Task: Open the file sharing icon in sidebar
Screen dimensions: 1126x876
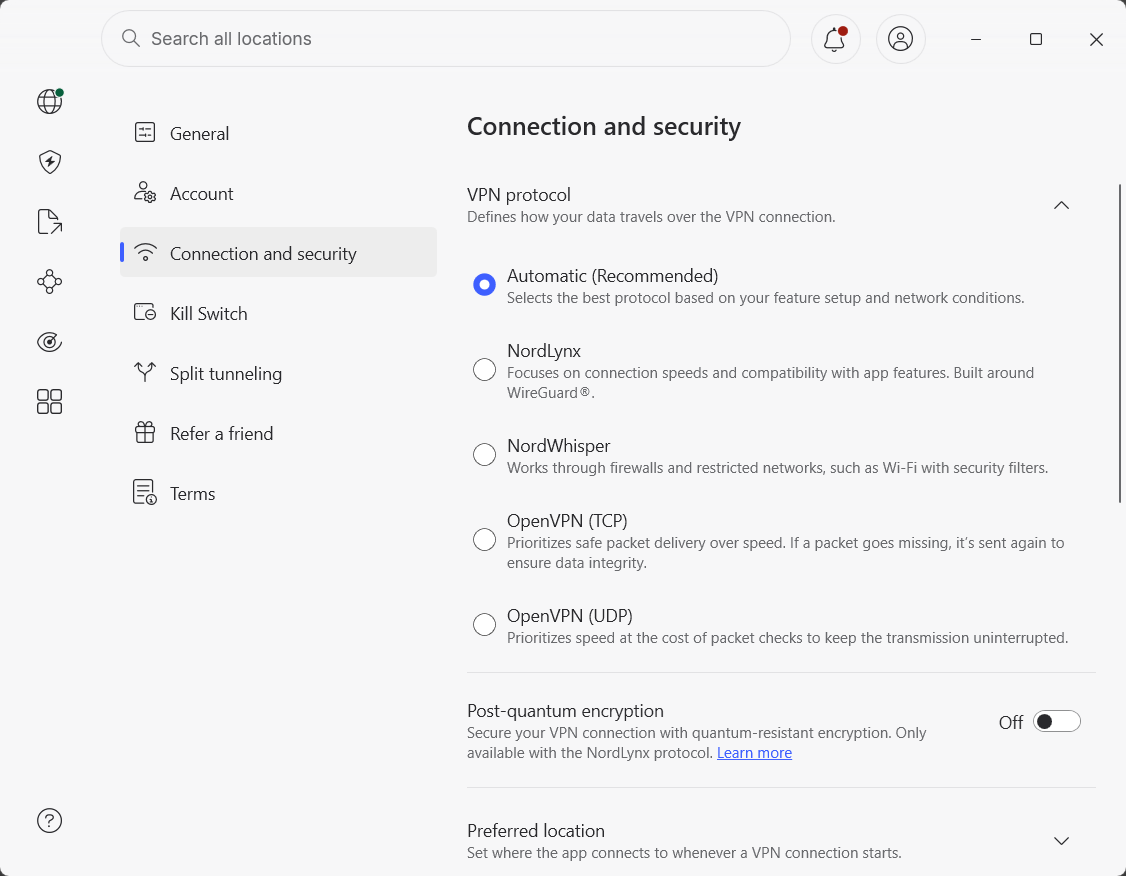Action: tap(50, 222)
